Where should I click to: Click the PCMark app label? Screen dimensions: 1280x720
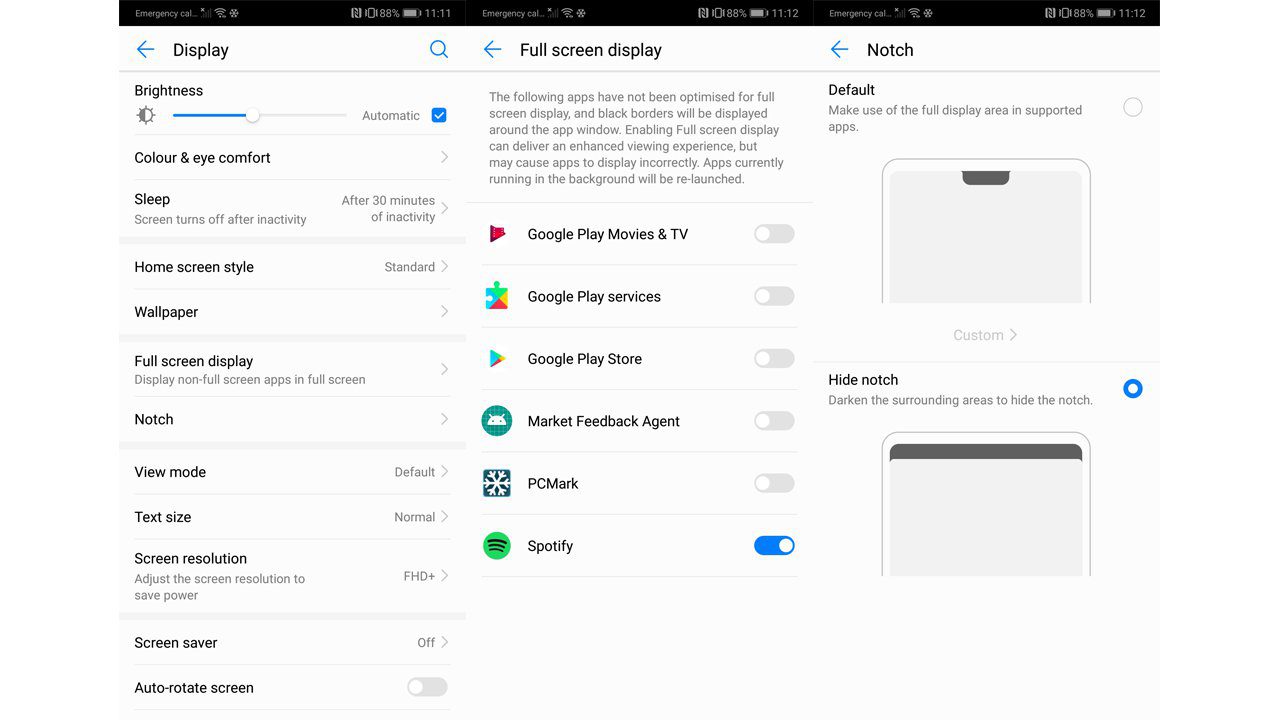[x=553, y=483]
